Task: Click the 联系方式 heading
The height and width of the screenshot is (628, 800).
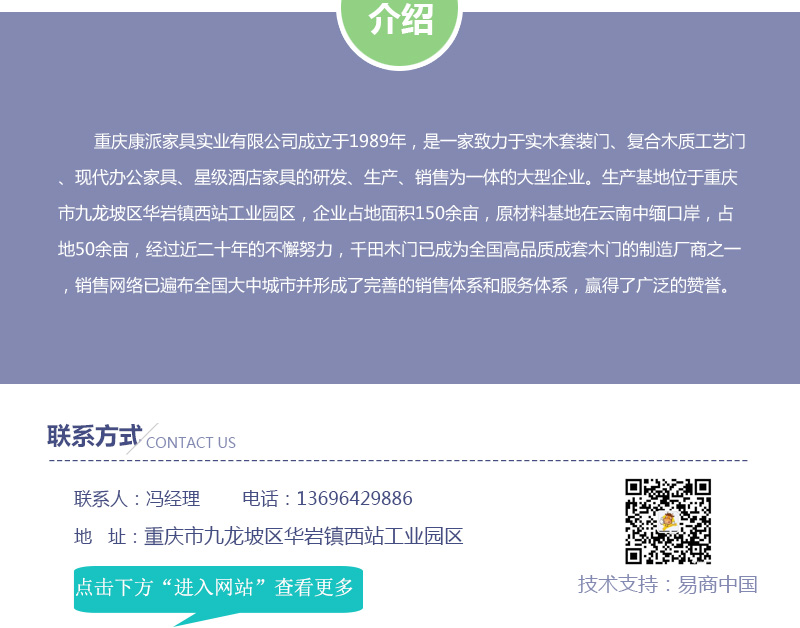Action: click(x=94, y=436)
